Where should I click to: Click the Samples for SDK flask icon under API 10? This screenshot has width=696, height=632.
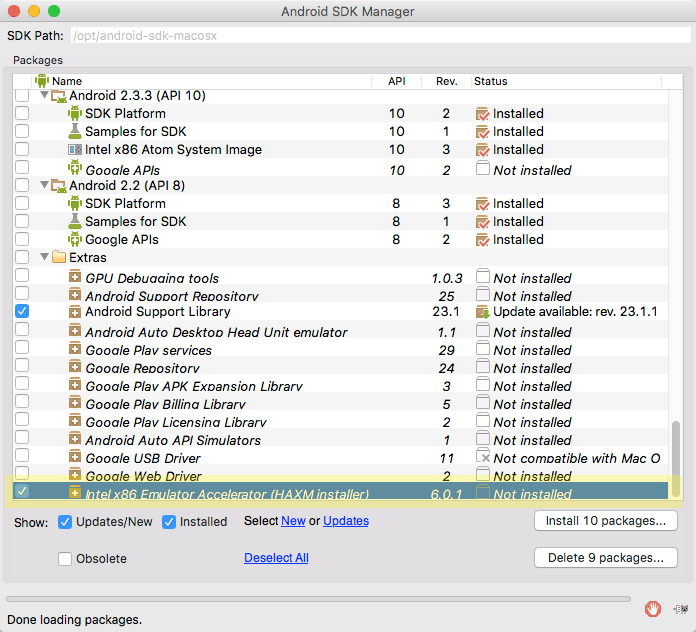point(75,131)
